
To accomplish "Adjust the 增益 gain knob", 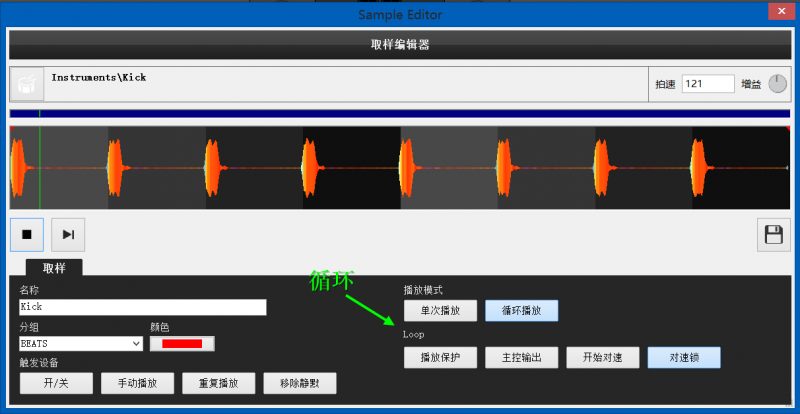I will (778, 84).
